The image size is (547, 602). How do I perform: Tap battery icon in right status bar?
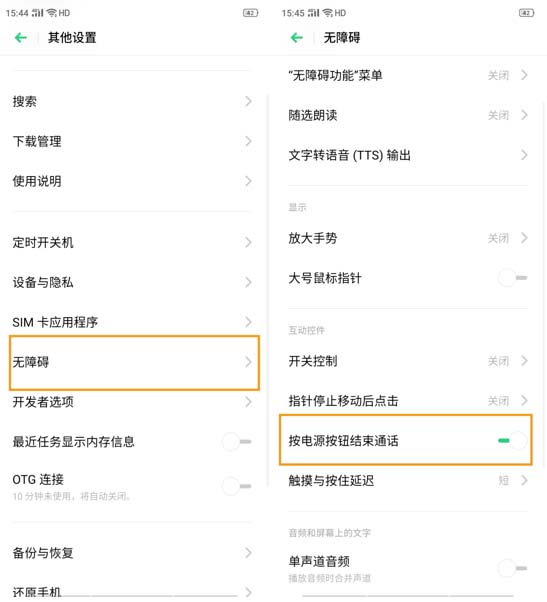pos(526,13)
